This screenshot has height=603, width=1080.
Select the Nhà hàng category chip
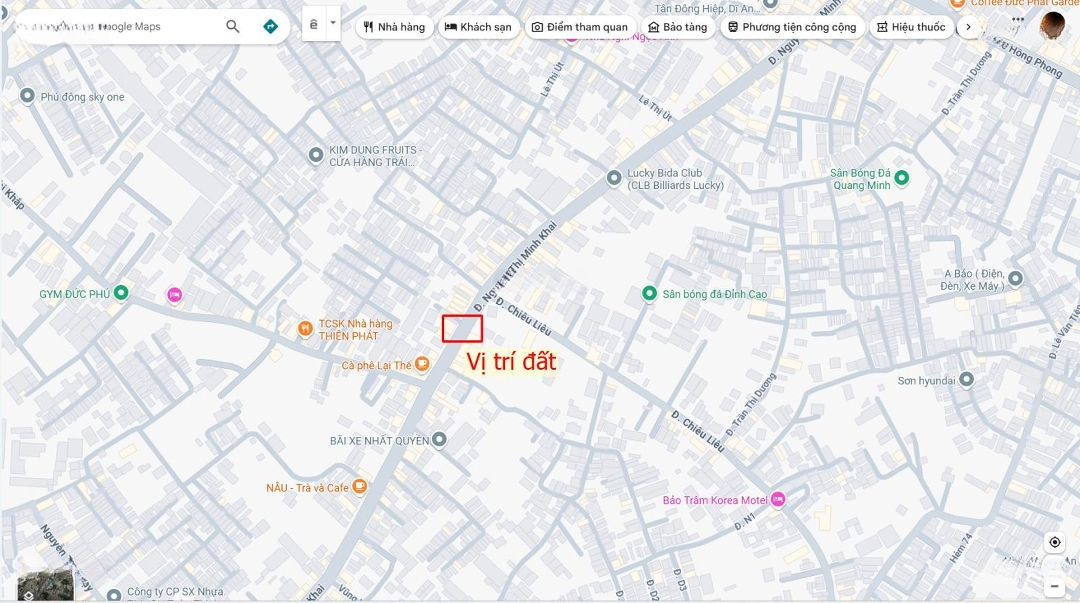click(x=395, y=27)
